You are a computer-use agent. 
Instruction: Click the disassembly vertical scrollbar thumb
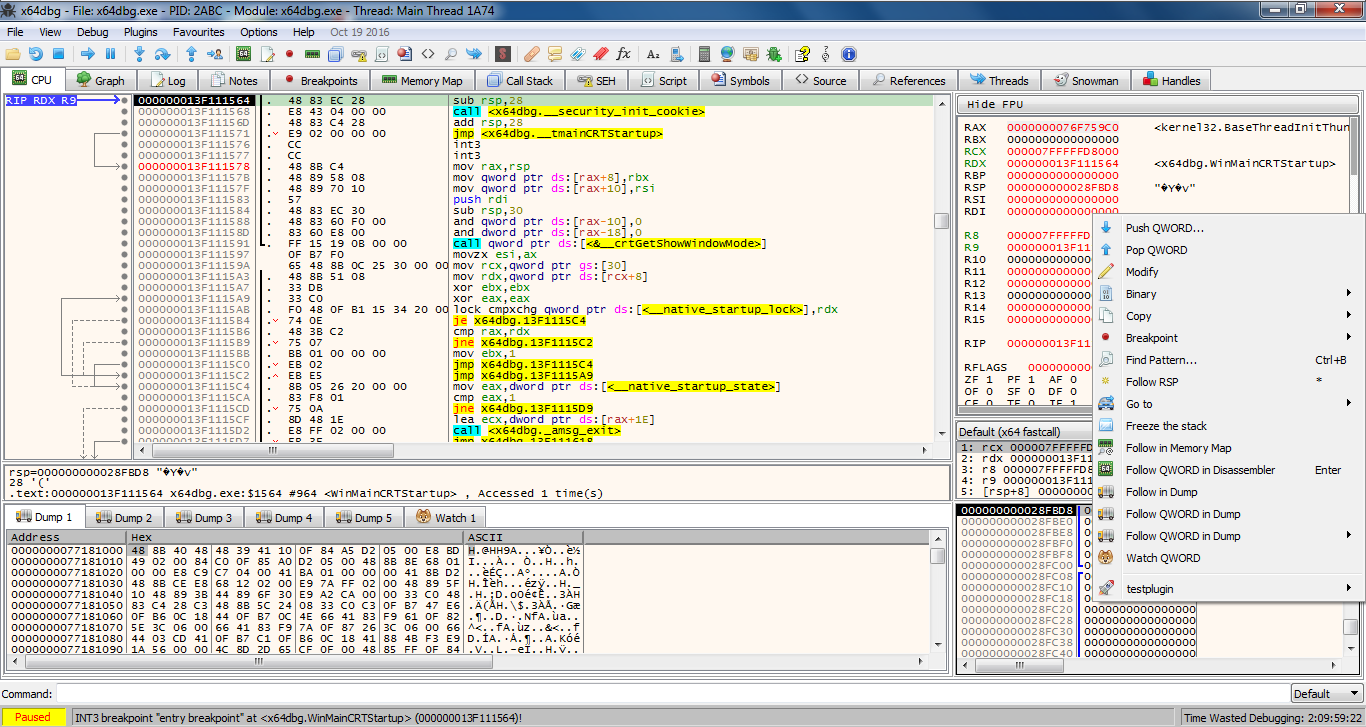click(941, 221)
